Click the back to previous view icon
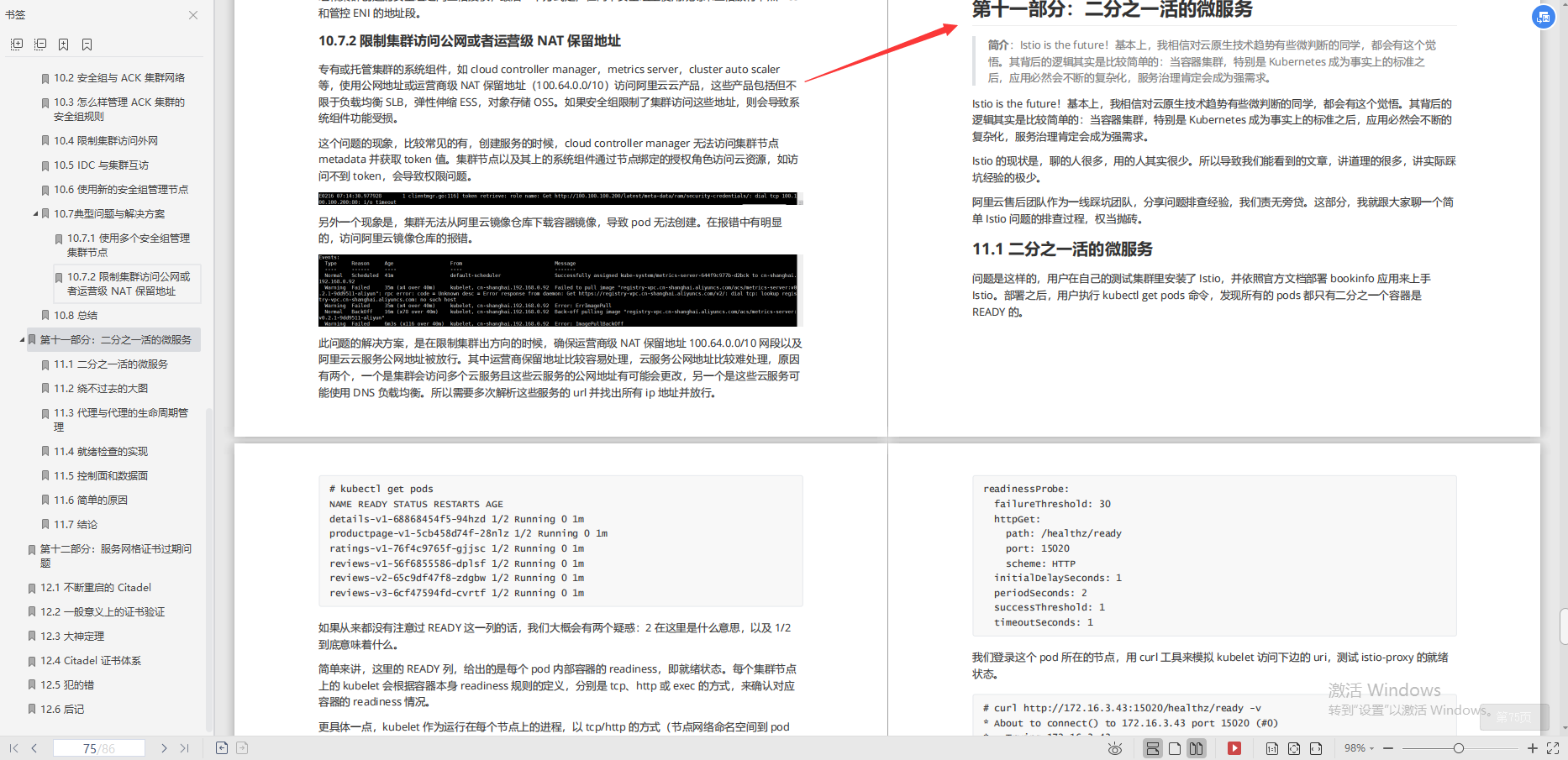This screenshot has height=760, width=1568. pyautogui.click(x=222, y=748)
